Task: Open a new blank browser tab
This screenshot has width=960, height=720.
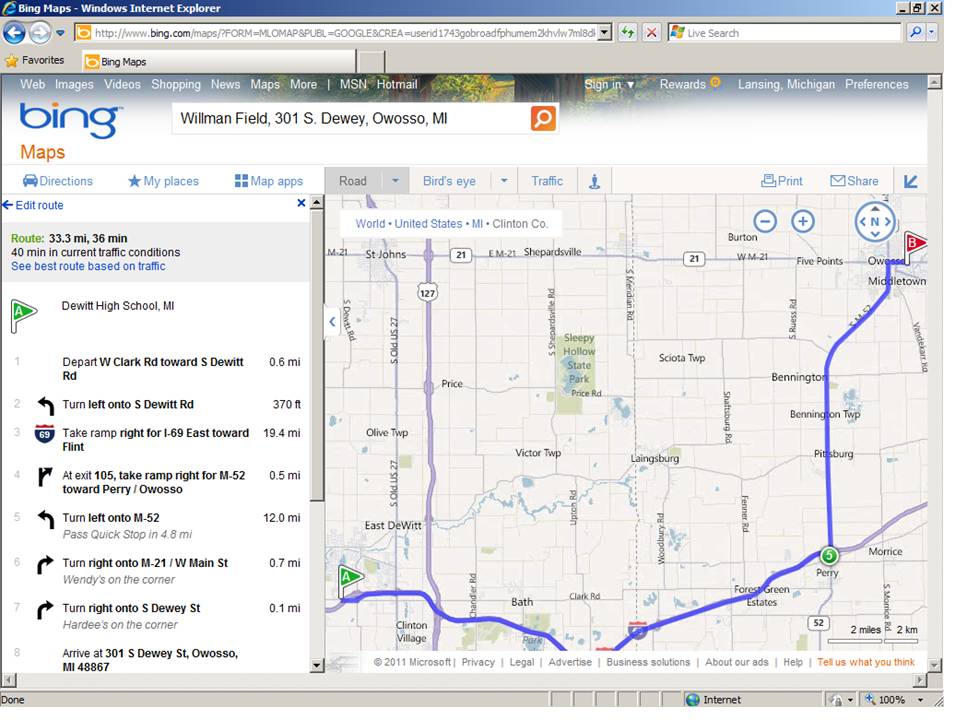Action: 371,62
